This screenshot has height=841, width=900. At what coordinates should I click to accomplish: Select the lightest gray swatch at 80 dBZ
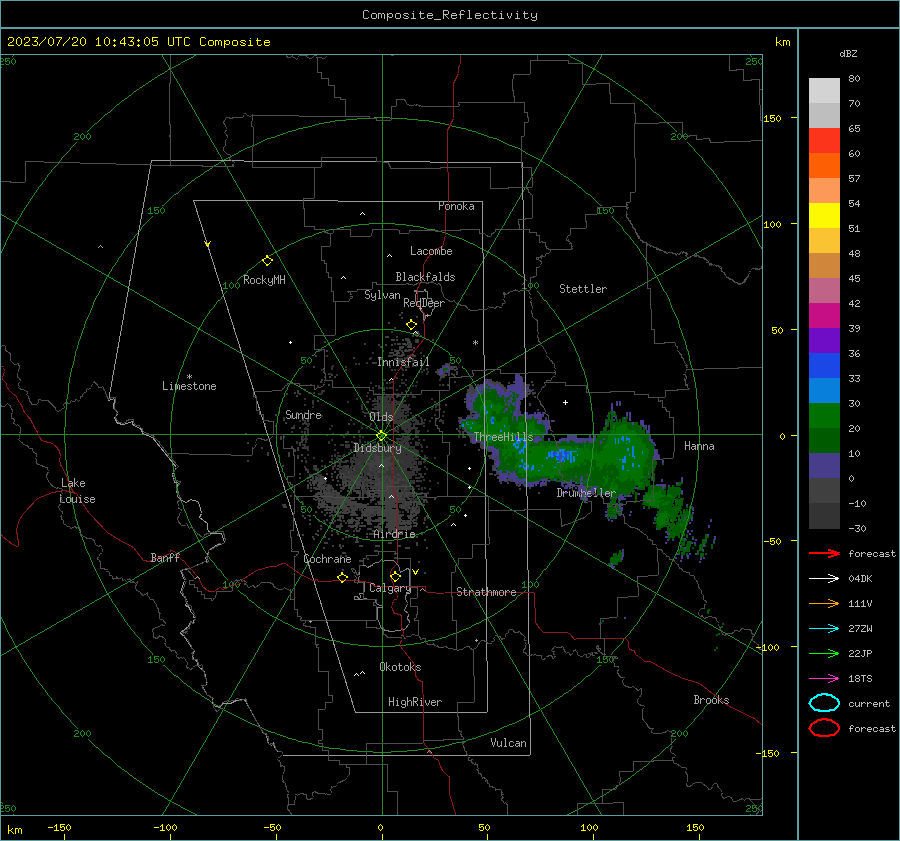coord(824,91)
